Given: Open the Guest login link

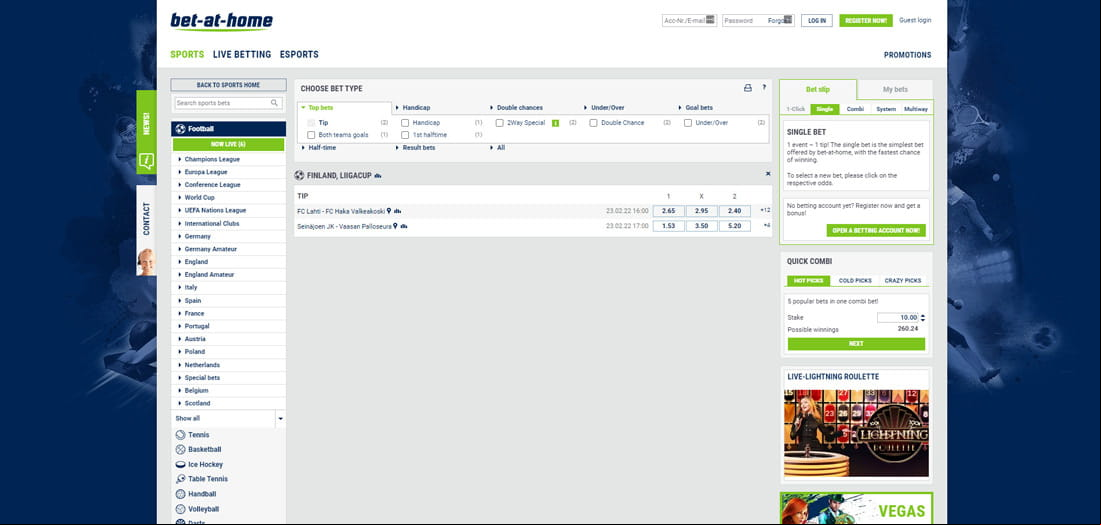Looking at the screenshot, I should [x=915, y=20].
